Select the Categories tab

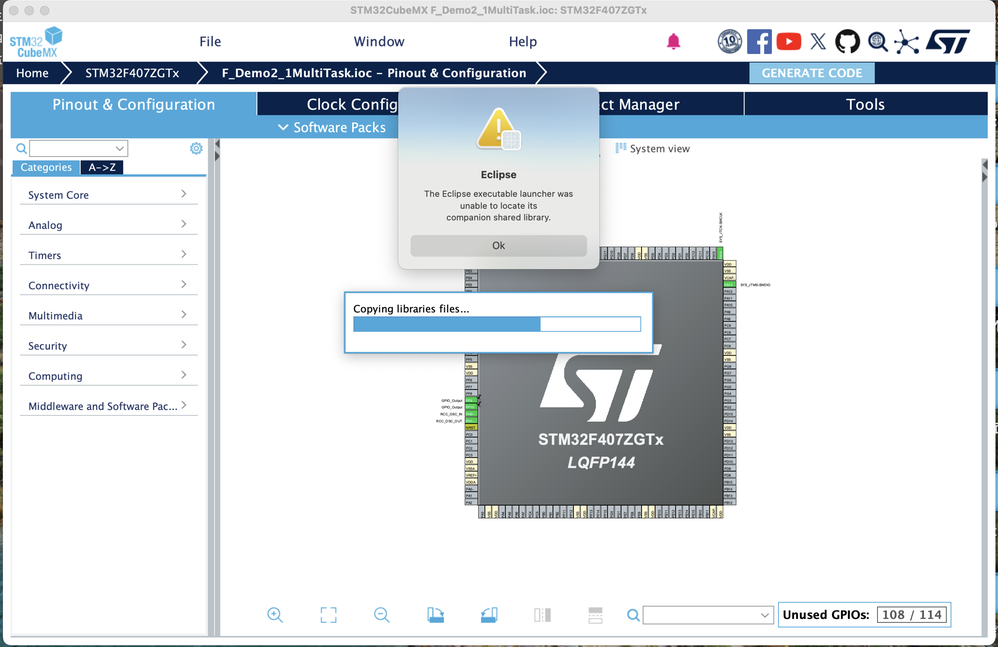[x=46, y=167]
